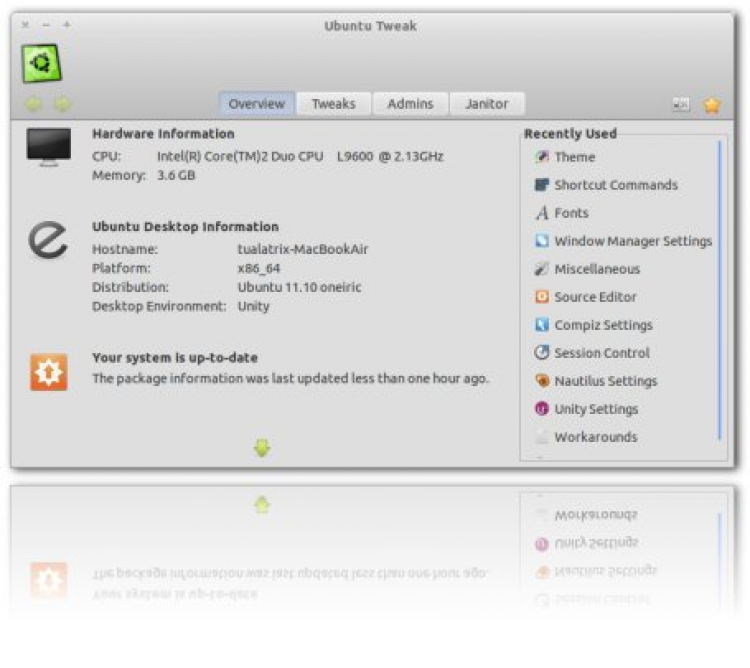Image resolution: width=750 pixels, height=668 pixels.
Task: Click the Shortcut Commands icon
Action: tap(541, 185)
